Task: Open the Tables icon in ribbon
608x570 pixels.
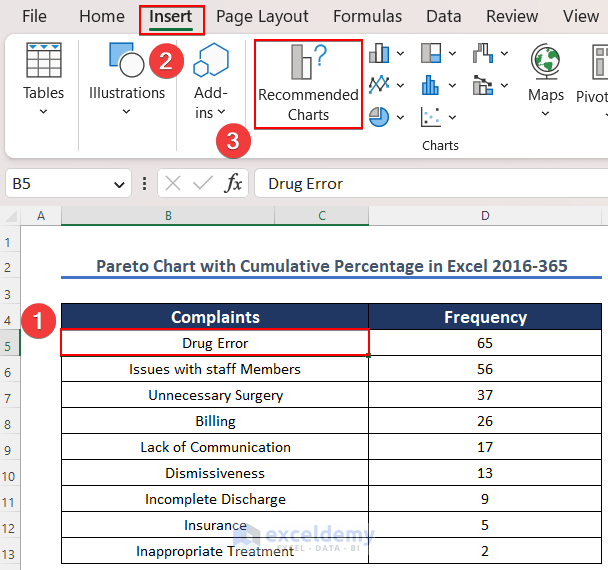Action: pyautogui.click(x=44, y=61)
